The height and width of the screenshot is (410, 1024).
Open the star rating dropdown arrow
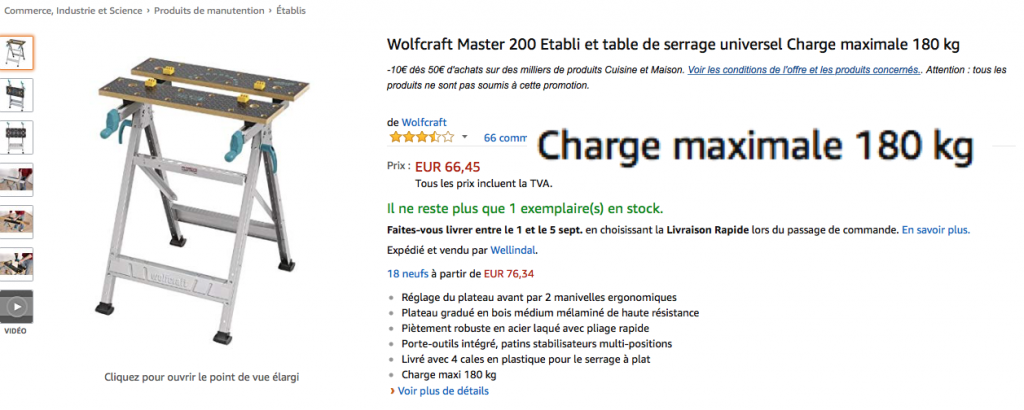[x=464, y=137]
